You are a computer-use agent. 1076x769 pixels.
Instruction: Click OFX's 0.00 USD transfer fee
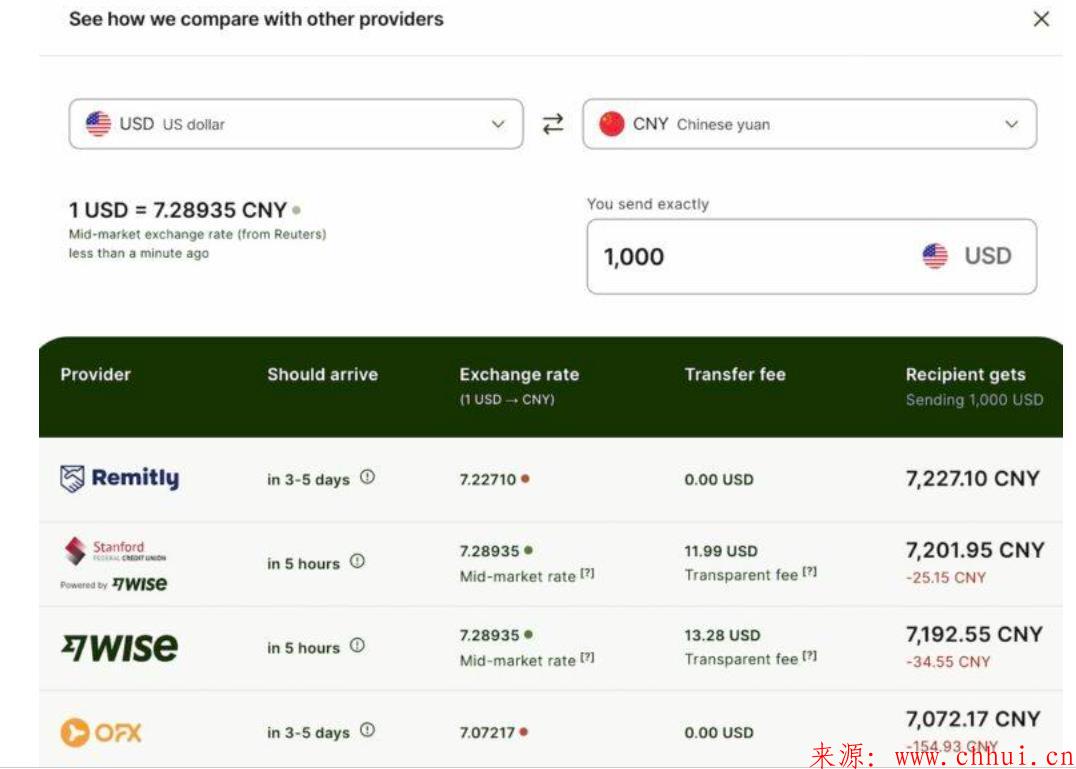(719, 733)
